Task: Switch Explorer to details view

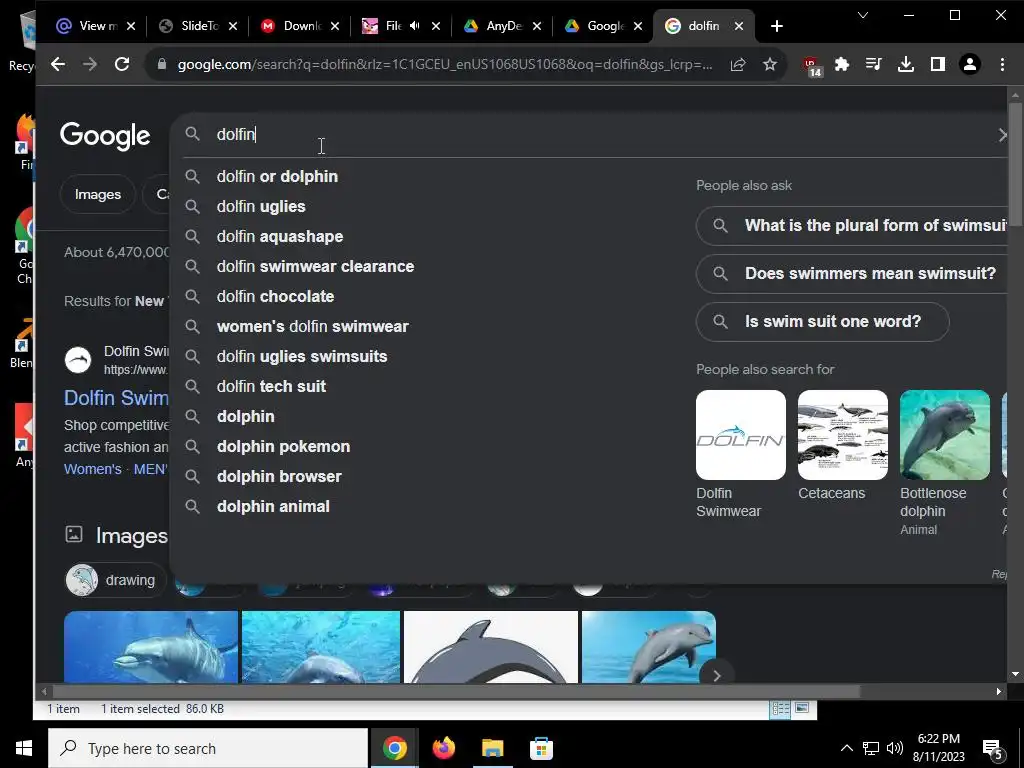Action: (x=780, y=709)
